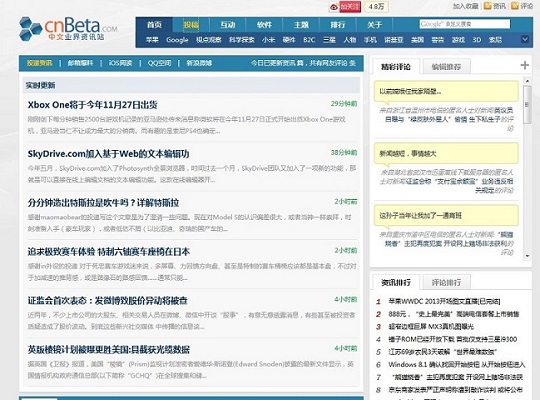Select the 美国 topic link
Image resolution: width=540 pixels, height=400 pixels.
click(417, 40)
